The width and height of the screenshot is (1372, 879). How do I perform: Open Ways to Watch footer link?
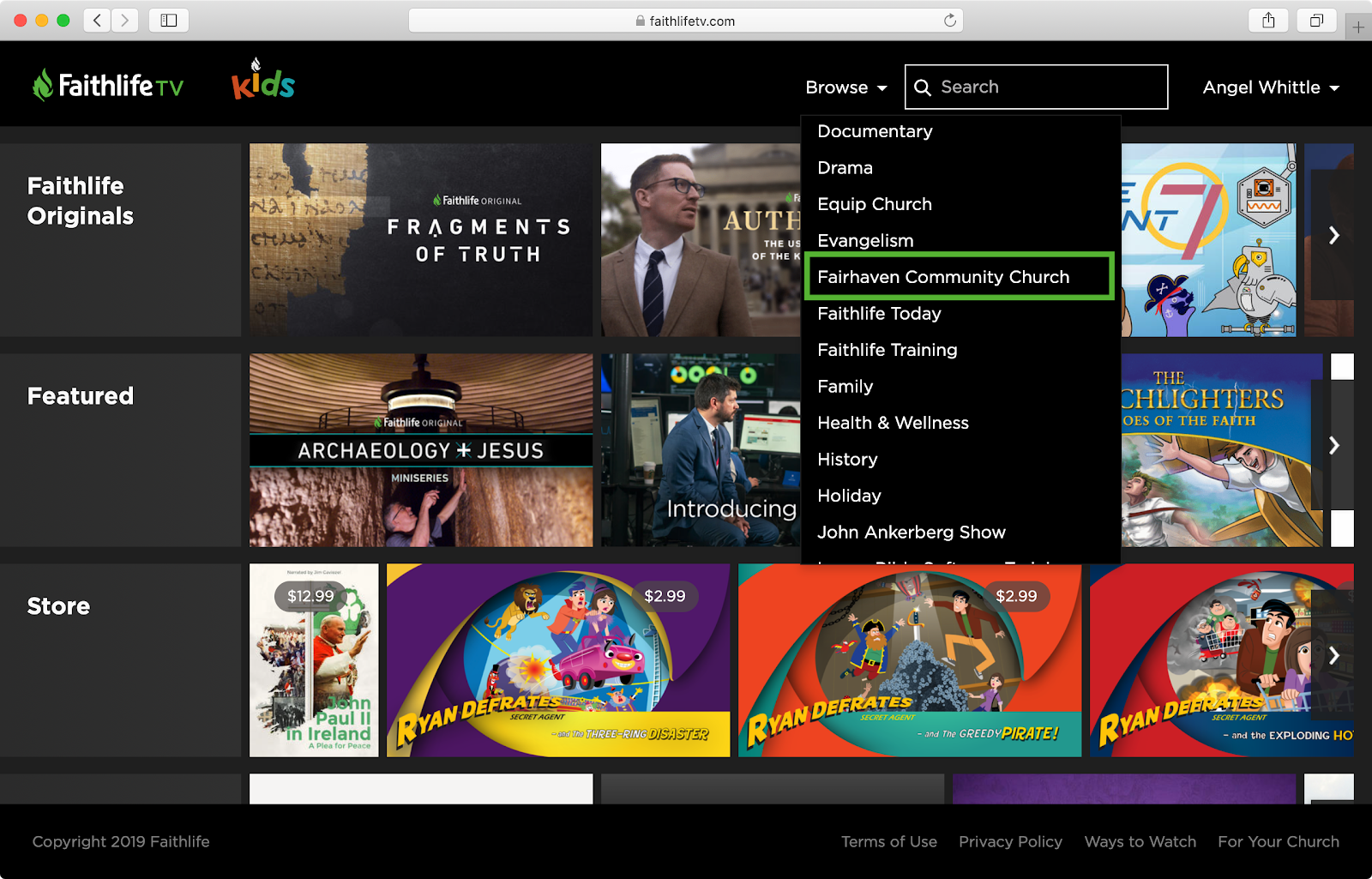(1140, 842)
